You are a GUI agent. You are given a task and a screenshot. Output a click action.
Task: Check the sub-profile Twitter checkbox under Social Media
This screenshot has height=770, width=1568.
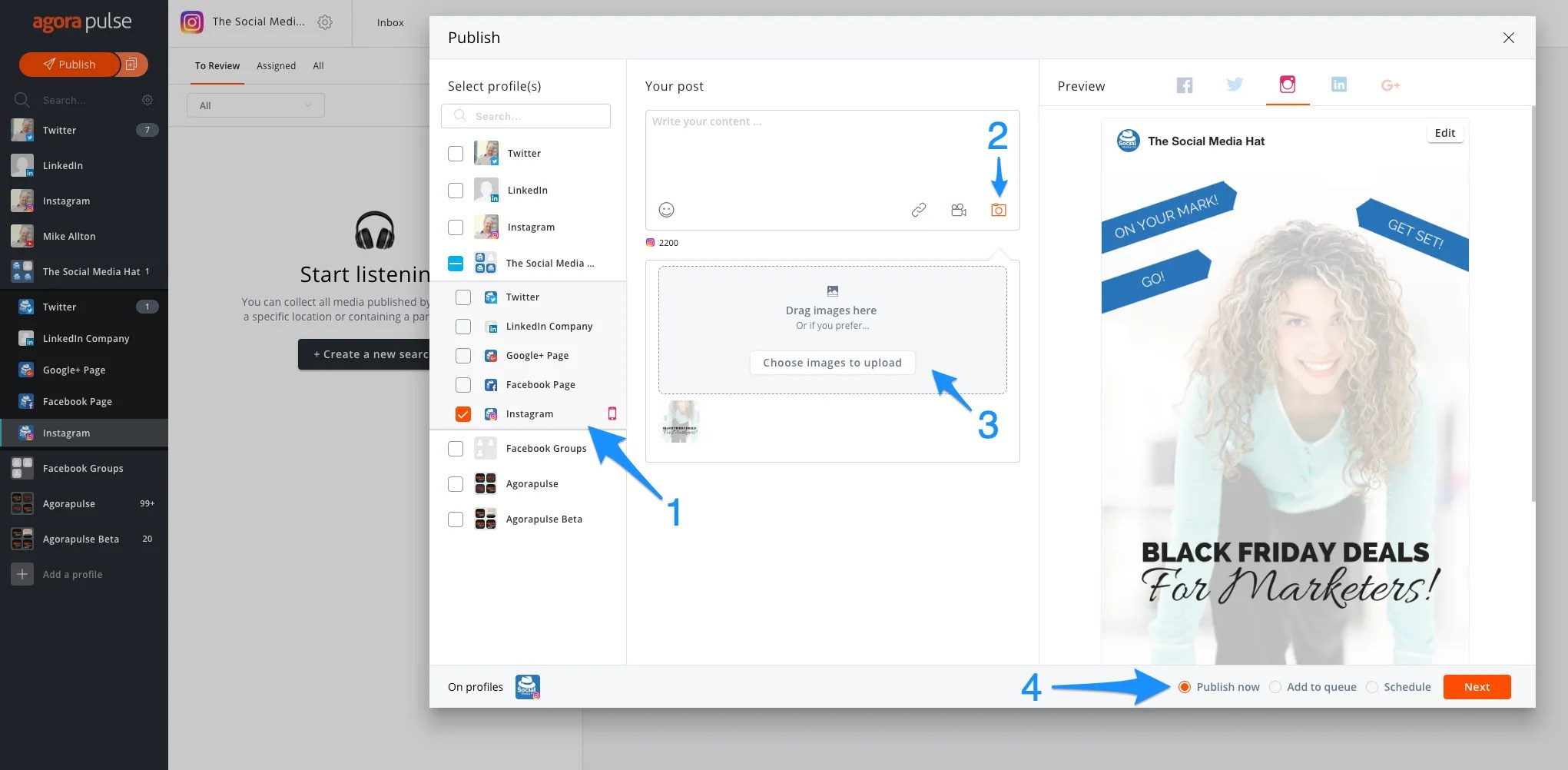pos(463,297)
